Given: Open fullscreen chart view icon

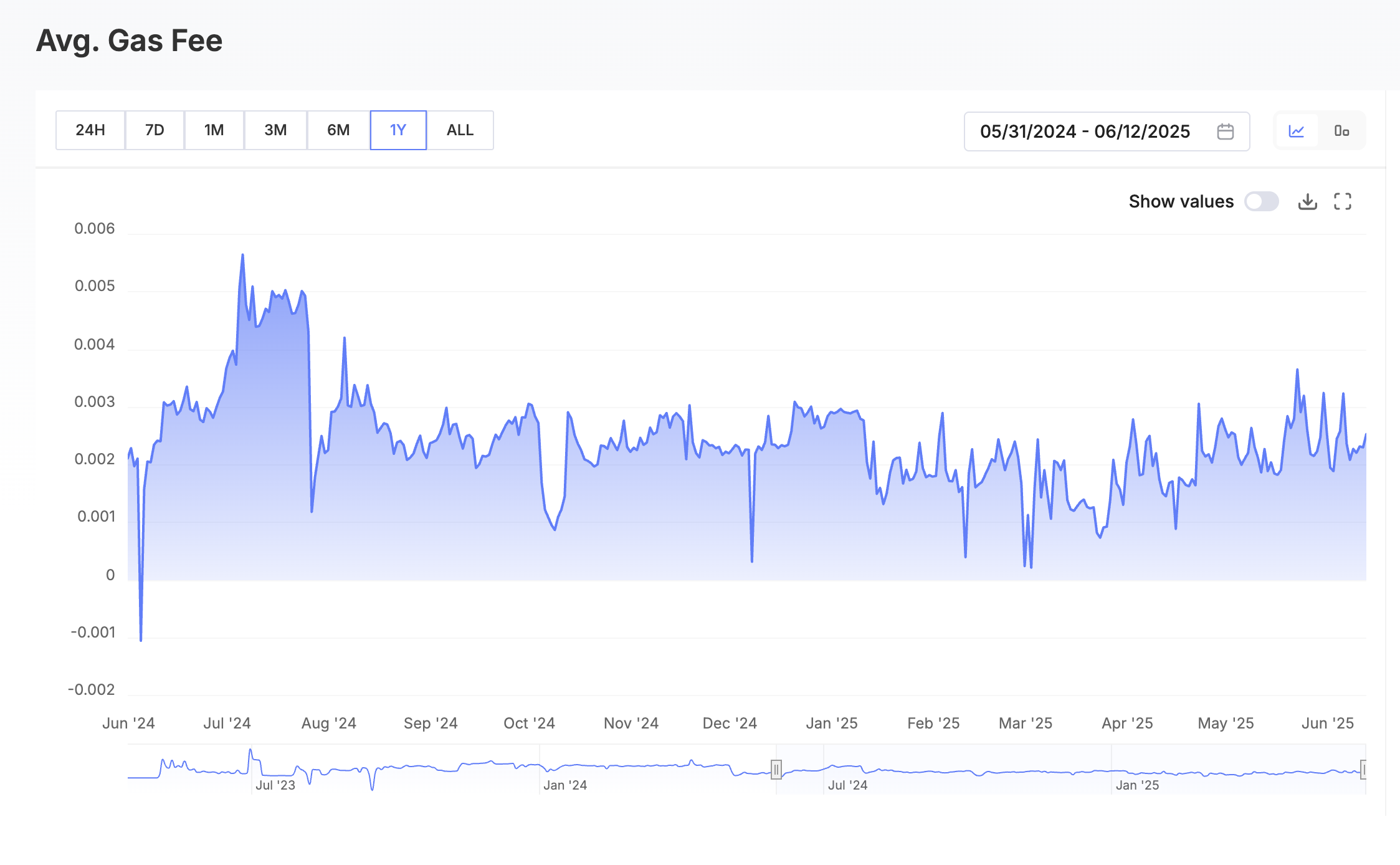Looking at the screenshot, I should [1343, 201].
